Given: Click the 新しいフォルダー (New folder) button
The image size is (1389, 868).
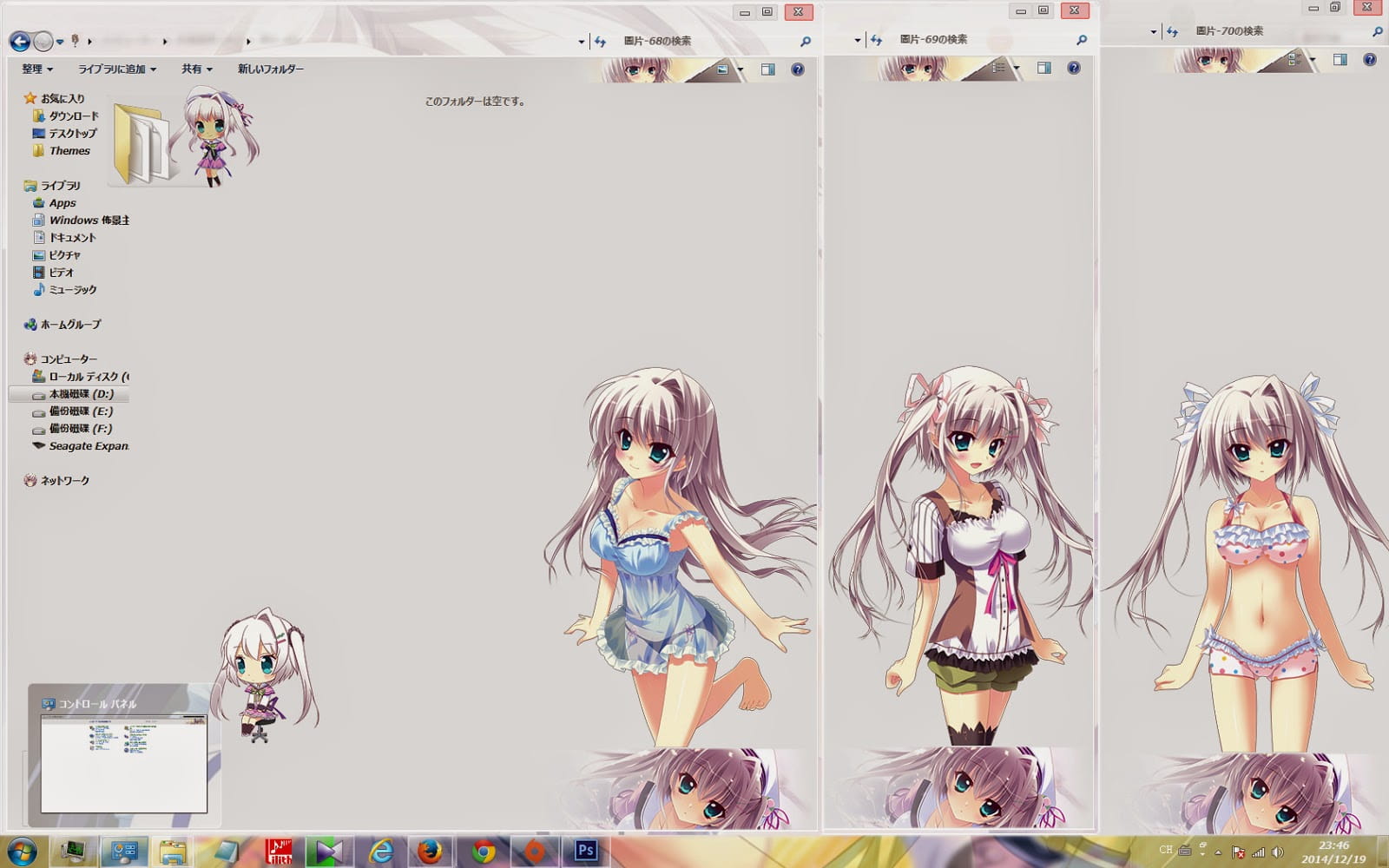Looking at the screenshot, I should coord(269,69).
